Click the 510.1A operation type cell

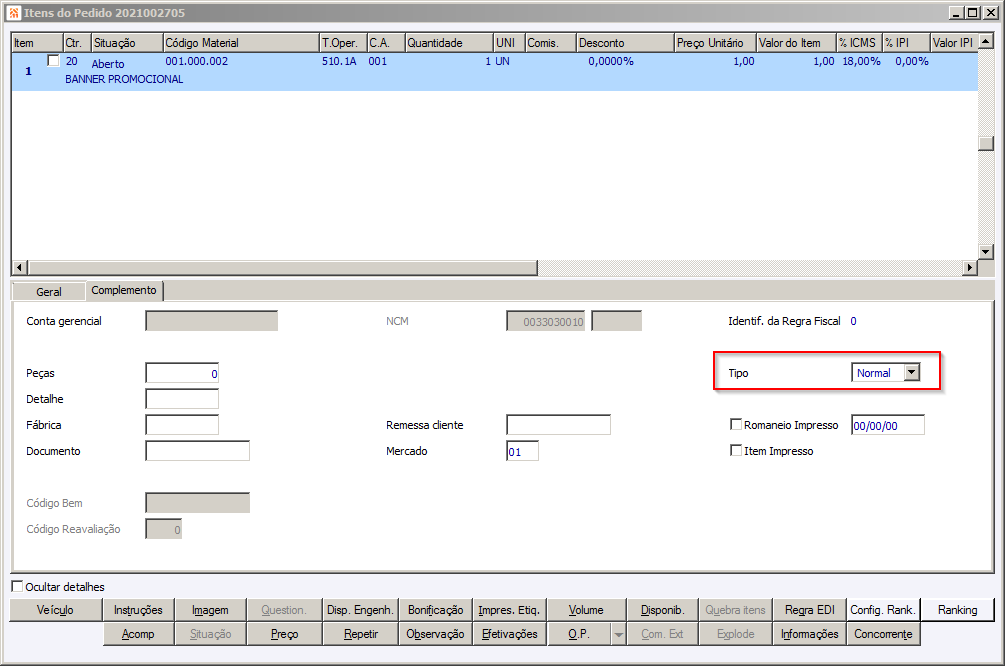pyautogui.click(x=339, y=61)
